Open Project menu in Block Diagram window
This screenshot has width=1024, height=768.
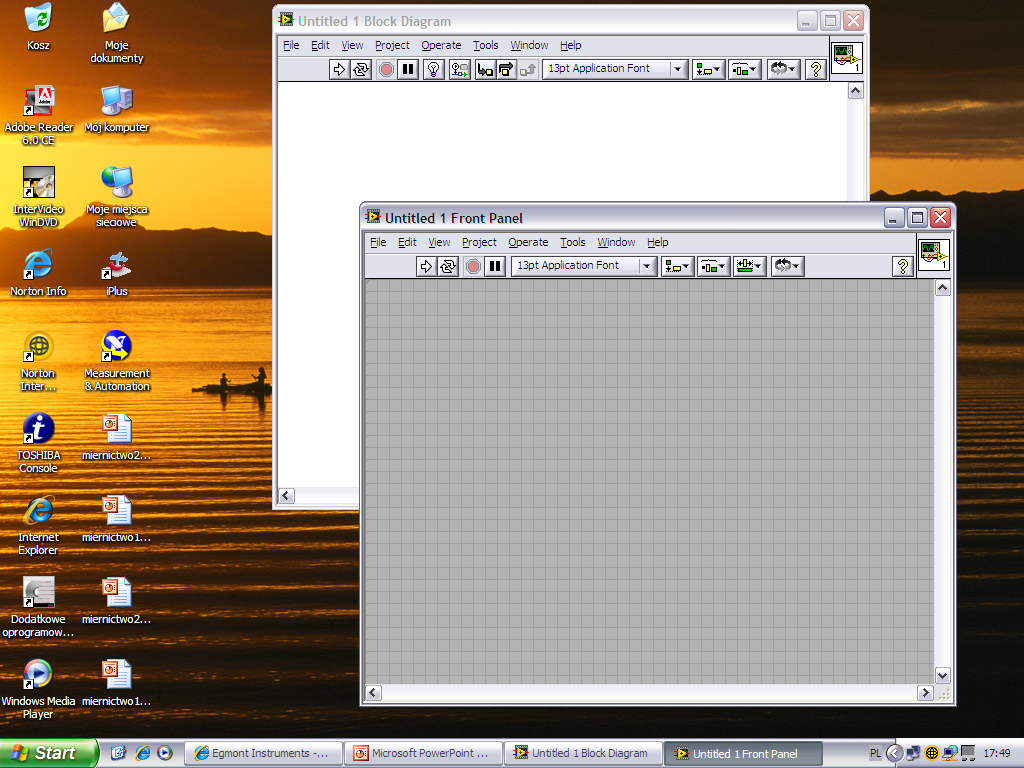[x=392, y=45]
